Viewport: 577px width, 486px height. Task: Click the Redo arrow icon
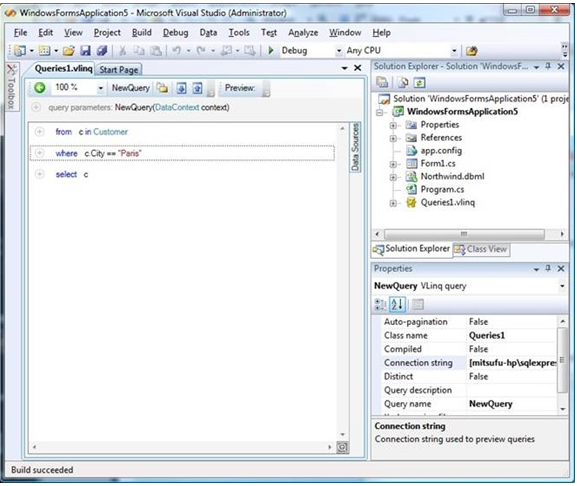[x=201, y=50]
